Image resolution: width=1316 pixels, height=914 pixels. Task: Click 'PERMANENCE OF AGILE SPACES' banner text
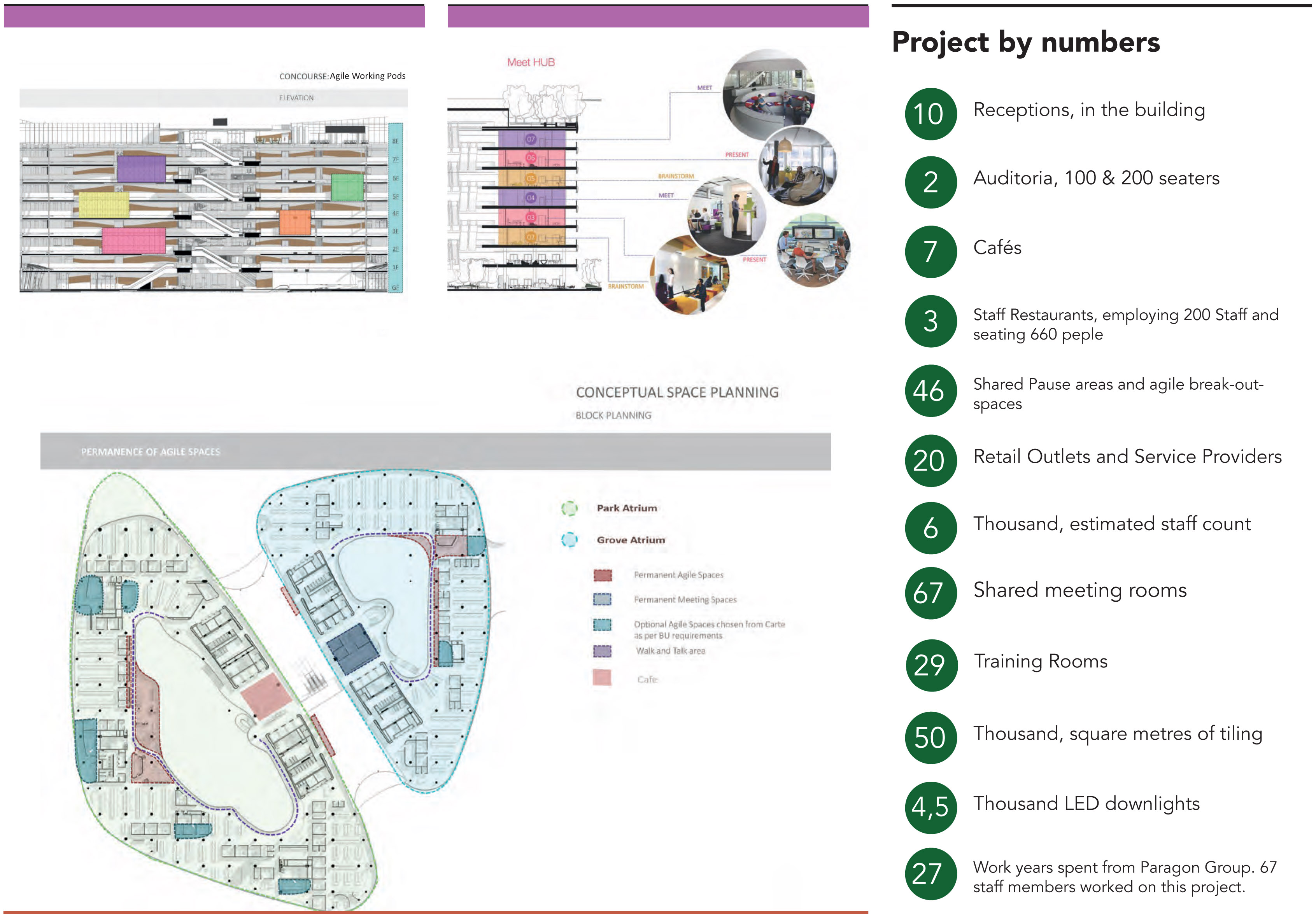click(x=150, y=452)
